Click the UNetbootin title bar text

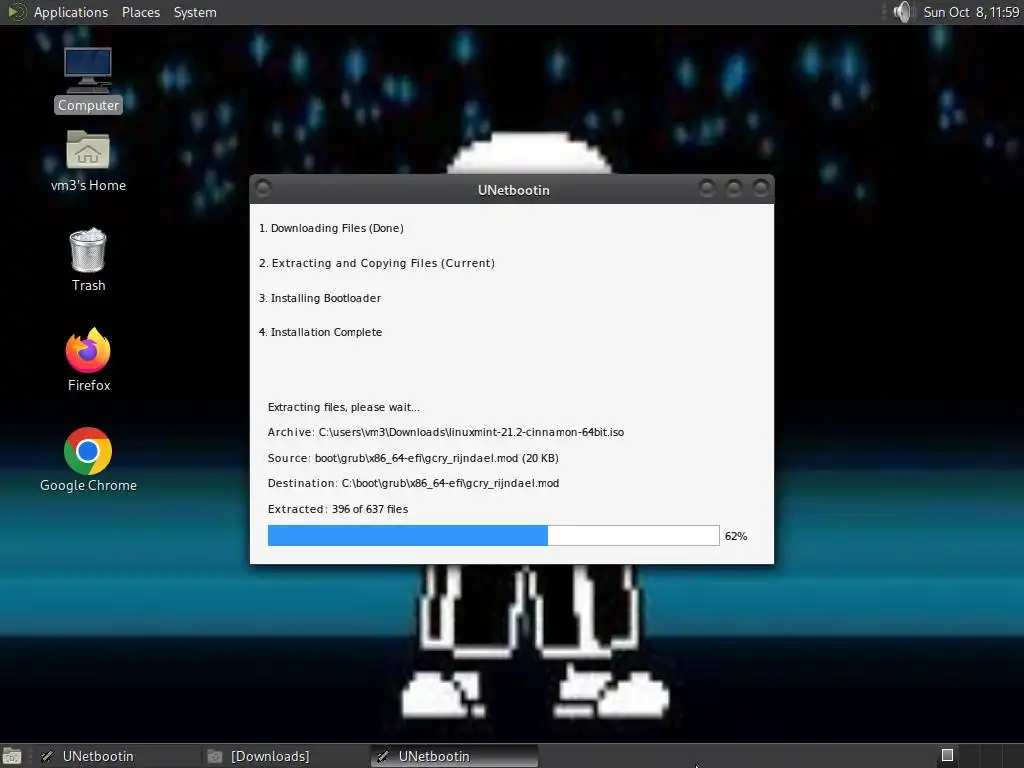pos(513,190)
